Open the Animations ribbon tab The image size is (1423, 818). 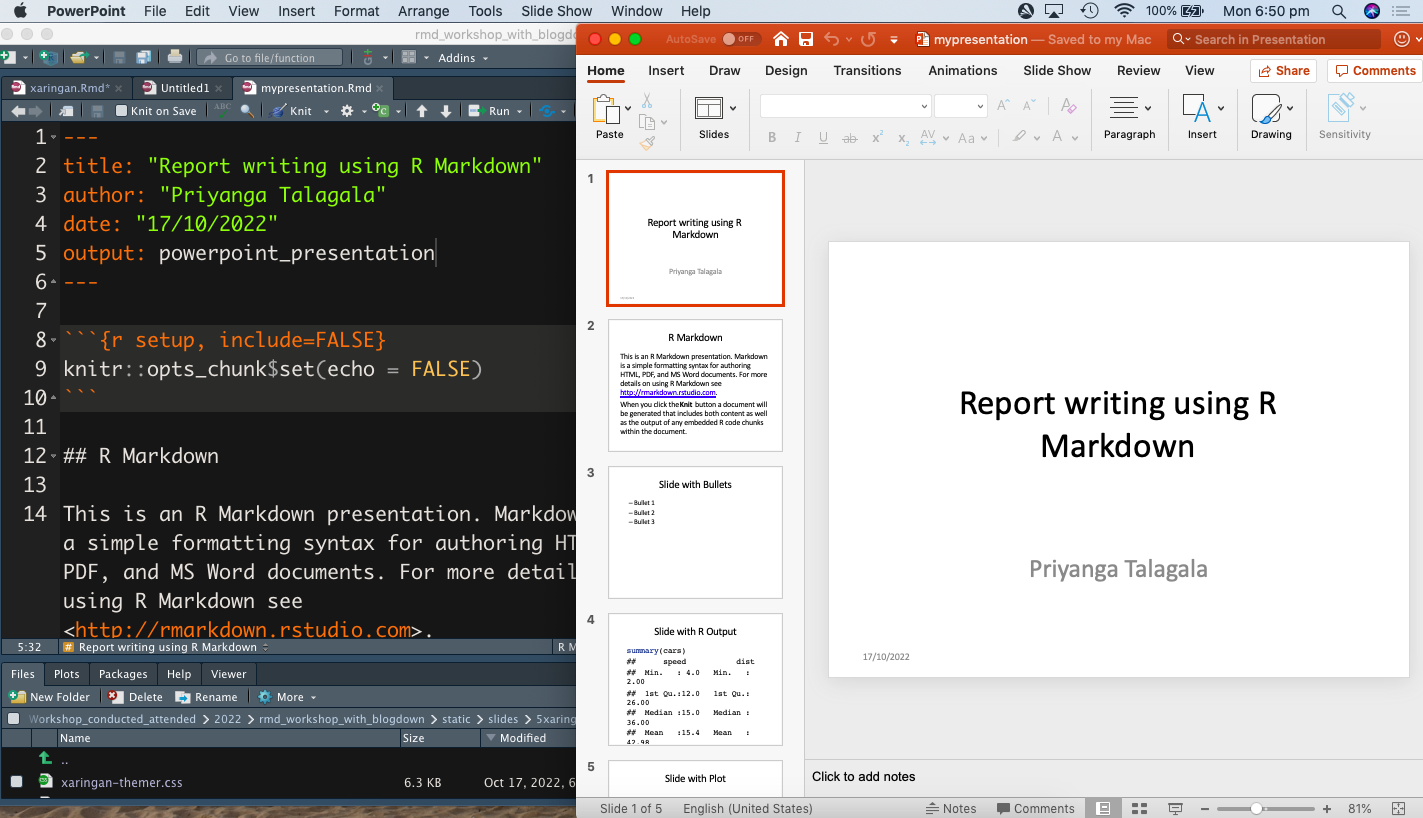[x=964, y=71]
